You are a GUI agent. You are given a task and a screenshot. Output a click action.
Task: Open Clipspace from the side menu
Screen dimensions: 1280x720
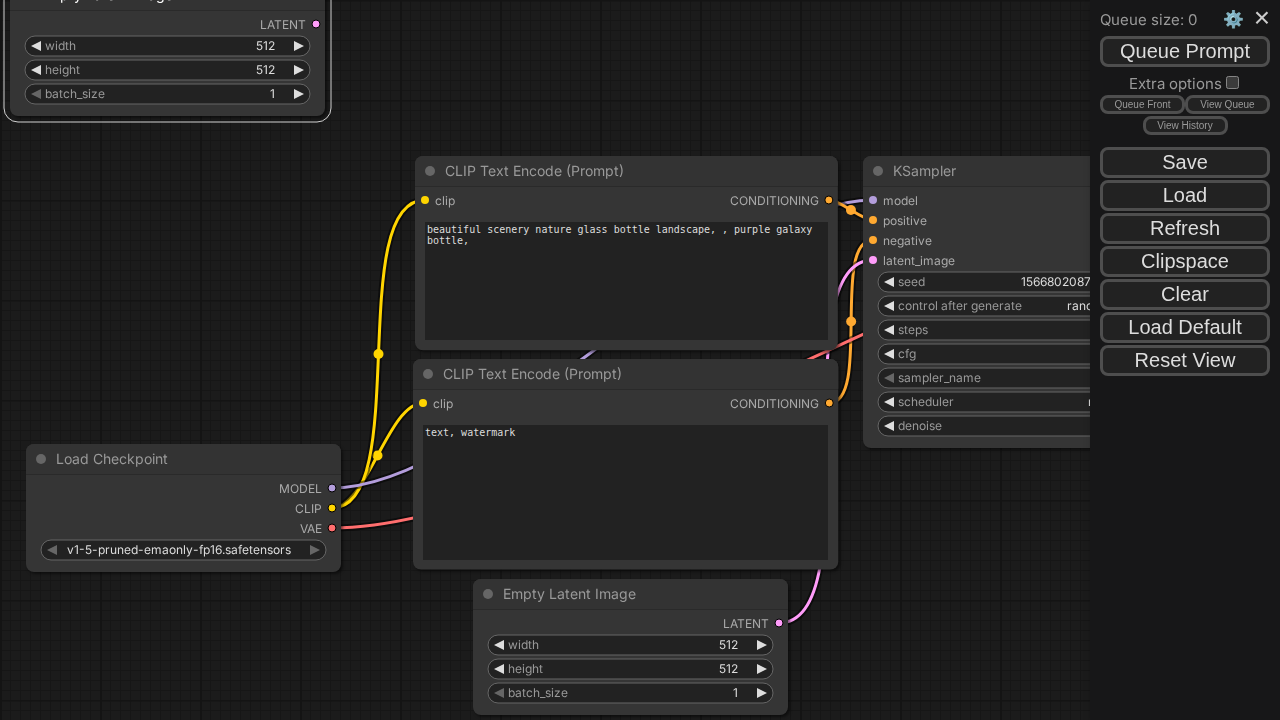click(1184, 261)
